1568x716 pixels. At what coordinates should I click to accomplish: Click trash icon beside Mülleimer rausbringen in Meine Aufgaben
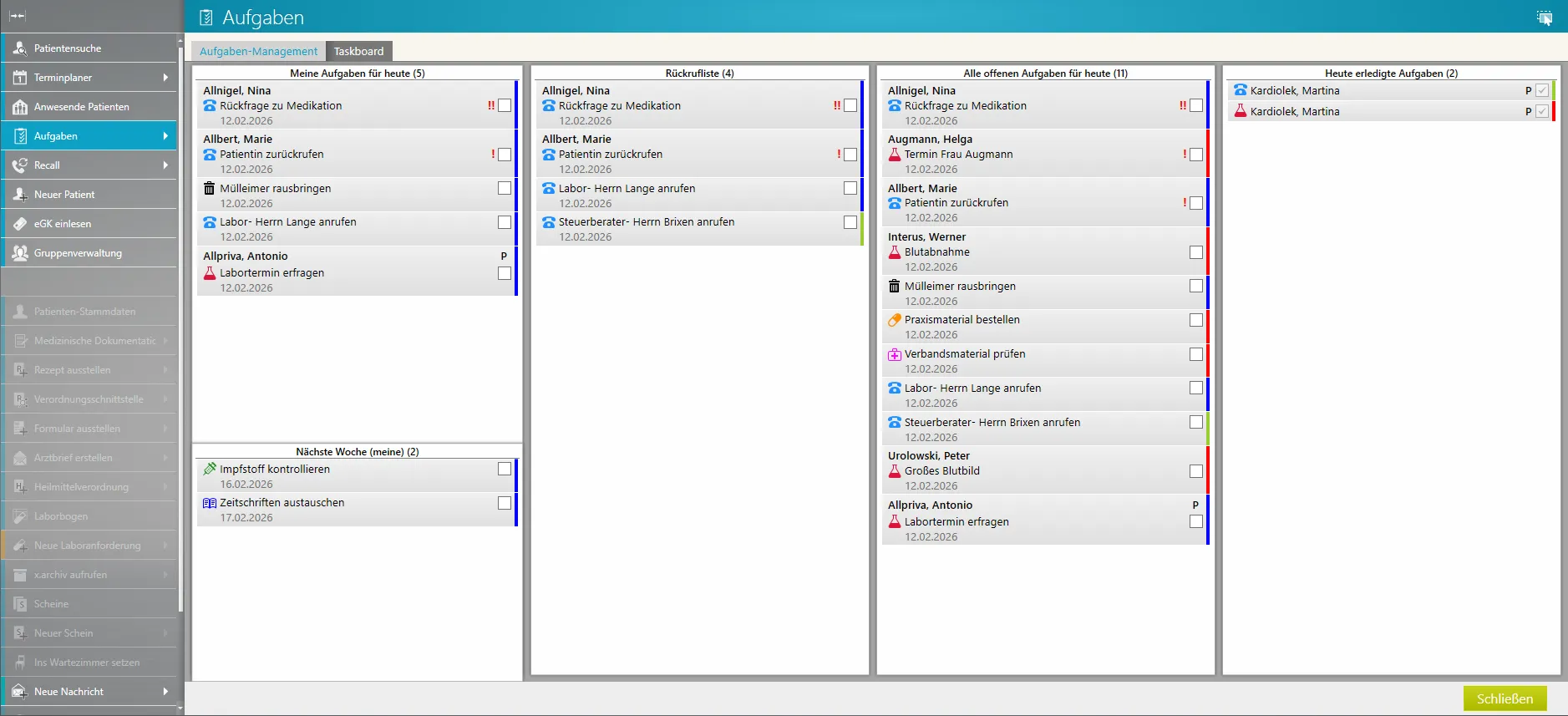pos(210,189)
